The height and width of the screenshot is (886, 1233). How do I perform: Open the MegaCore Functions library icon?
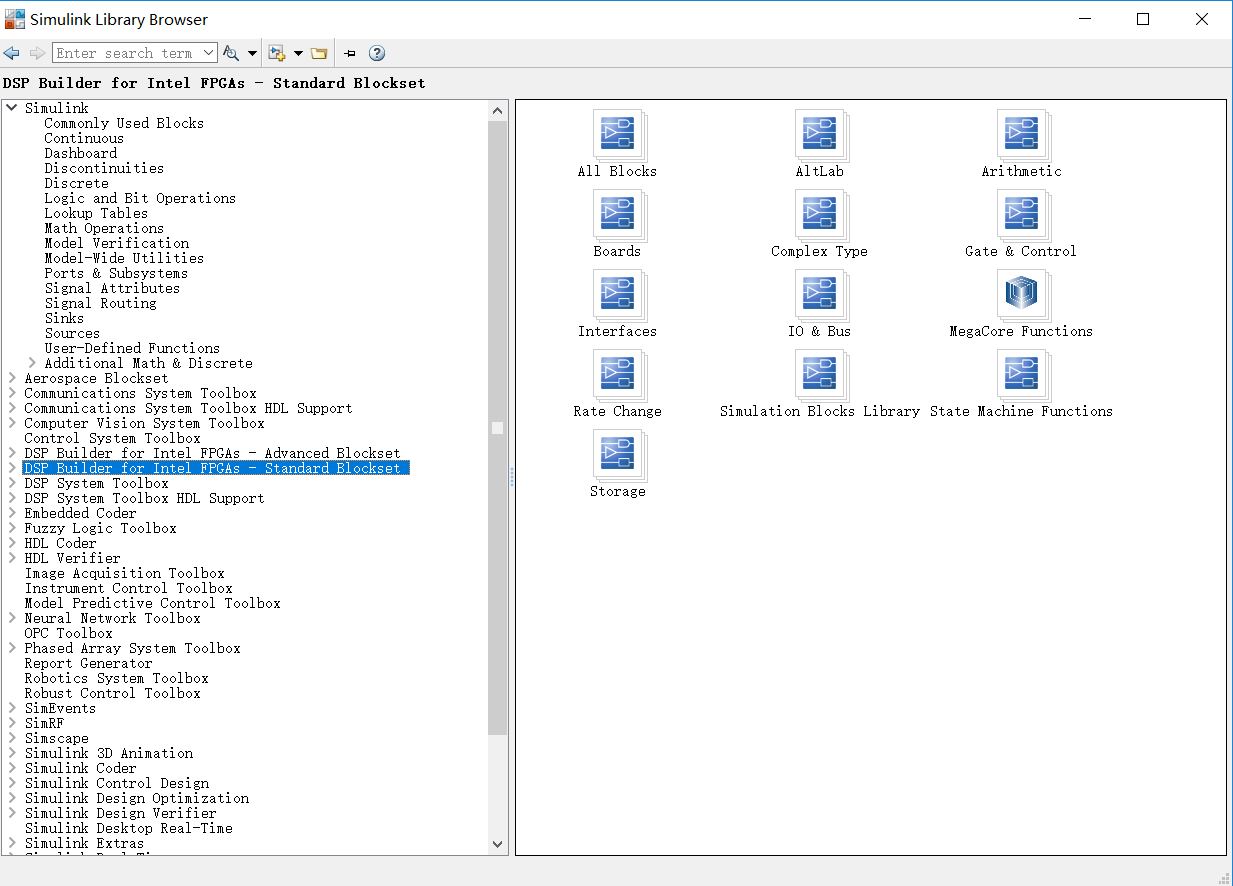(1021, 294)
